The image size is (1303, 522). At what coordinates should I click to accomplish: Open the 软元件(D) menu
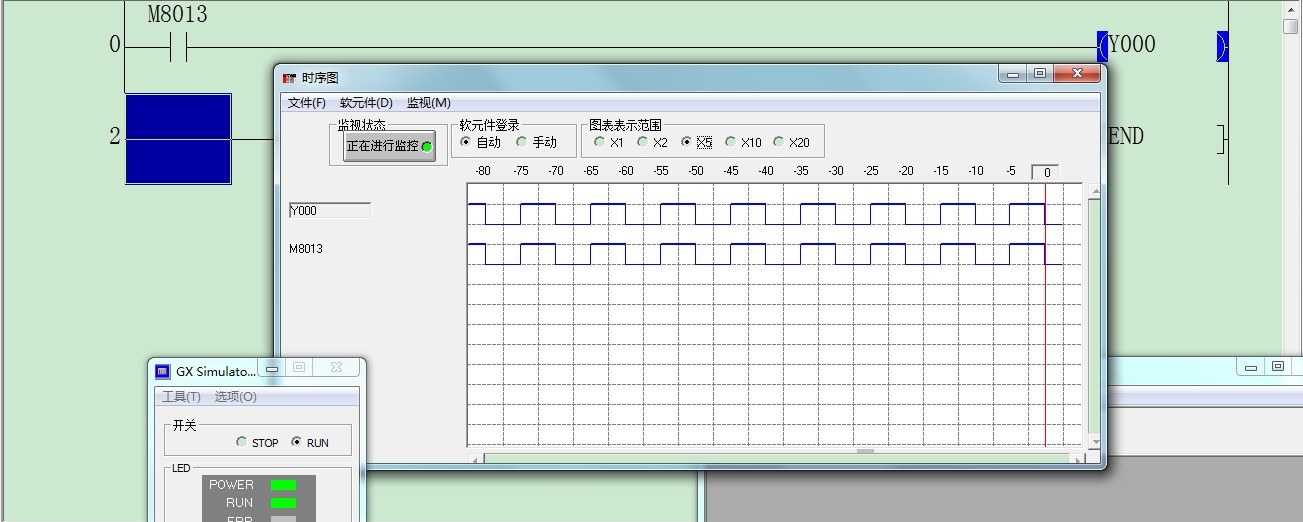click(366, 103)
